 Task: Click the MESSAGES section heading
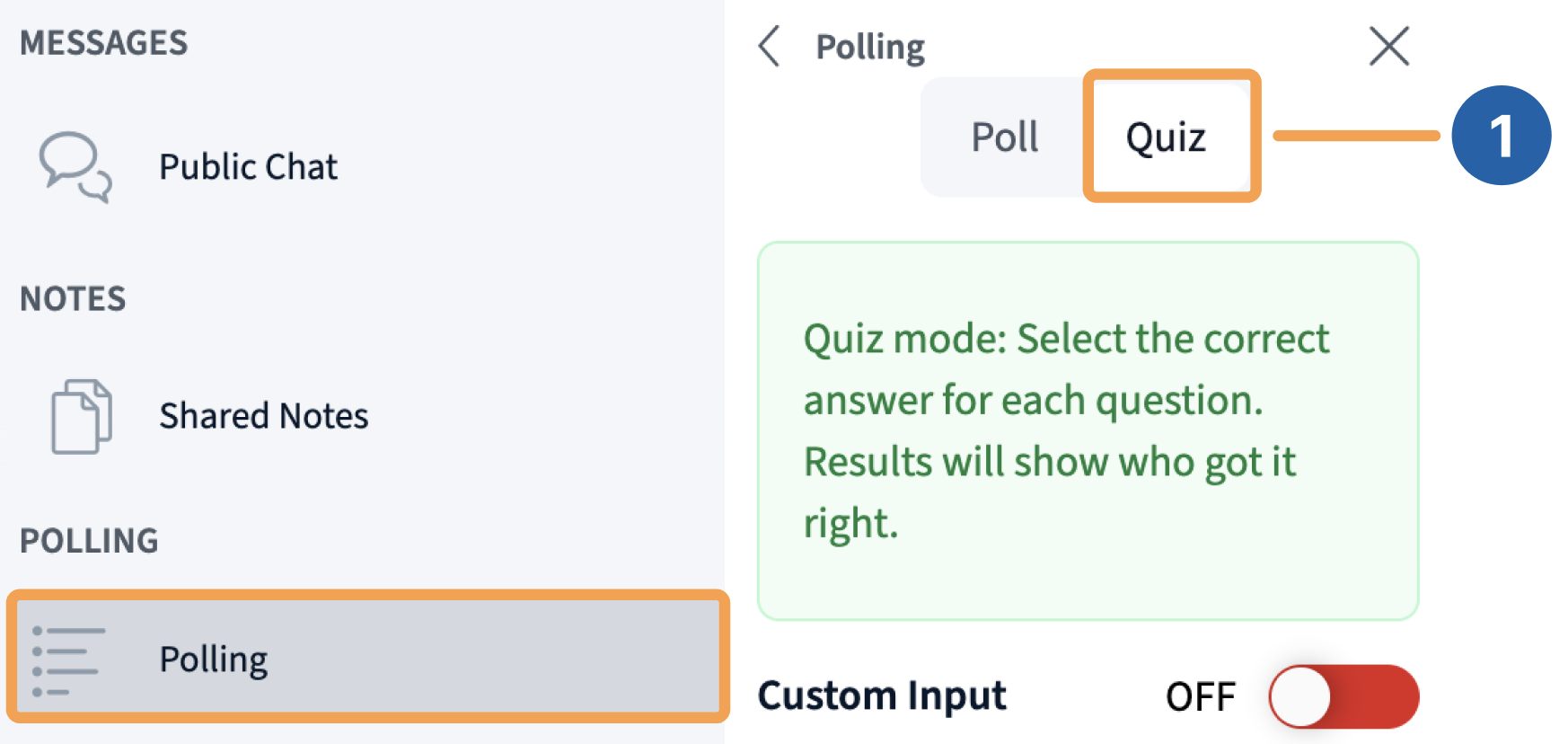point(103,43)
